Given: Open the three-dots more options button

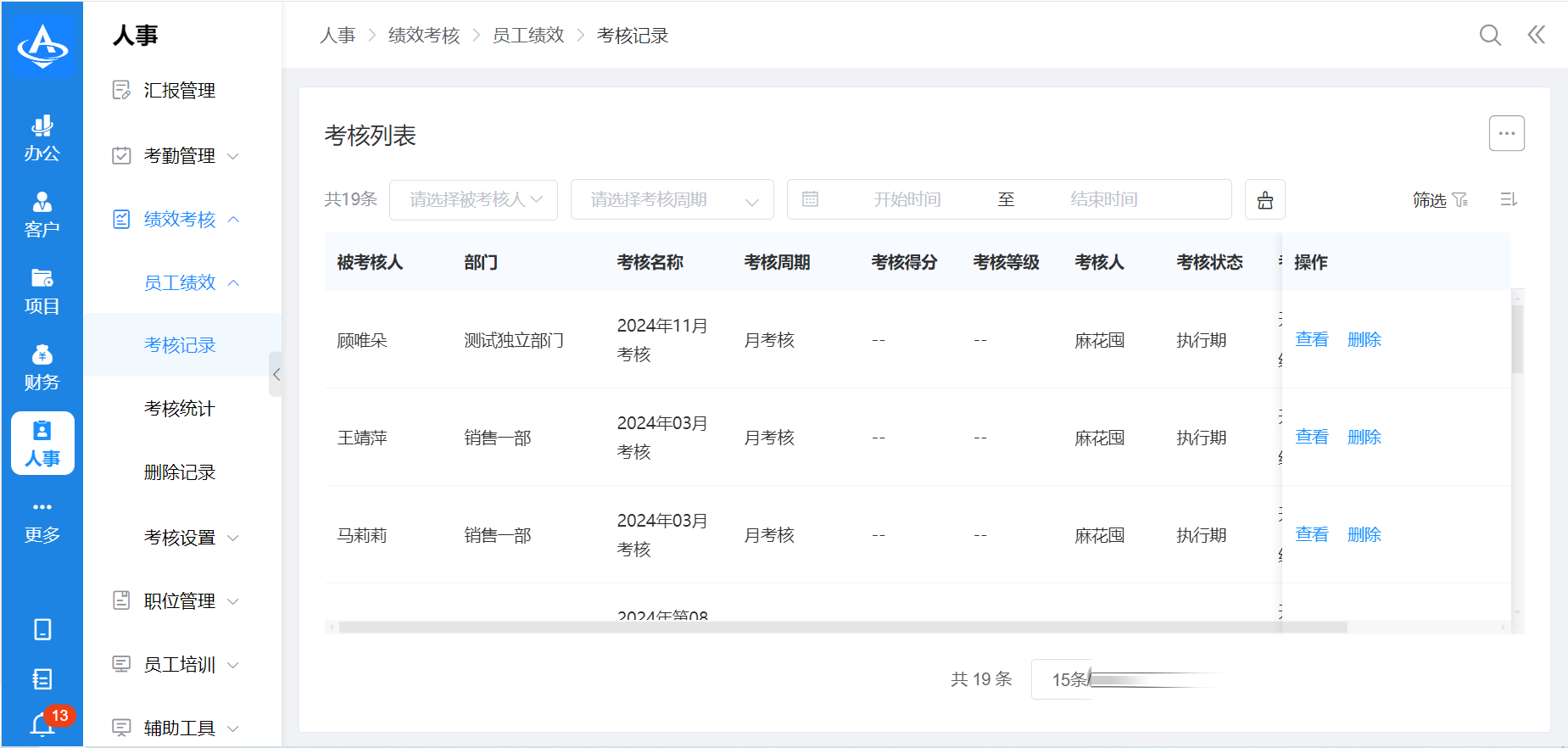Looking at the screenshot, I should tap(1506, 133).
